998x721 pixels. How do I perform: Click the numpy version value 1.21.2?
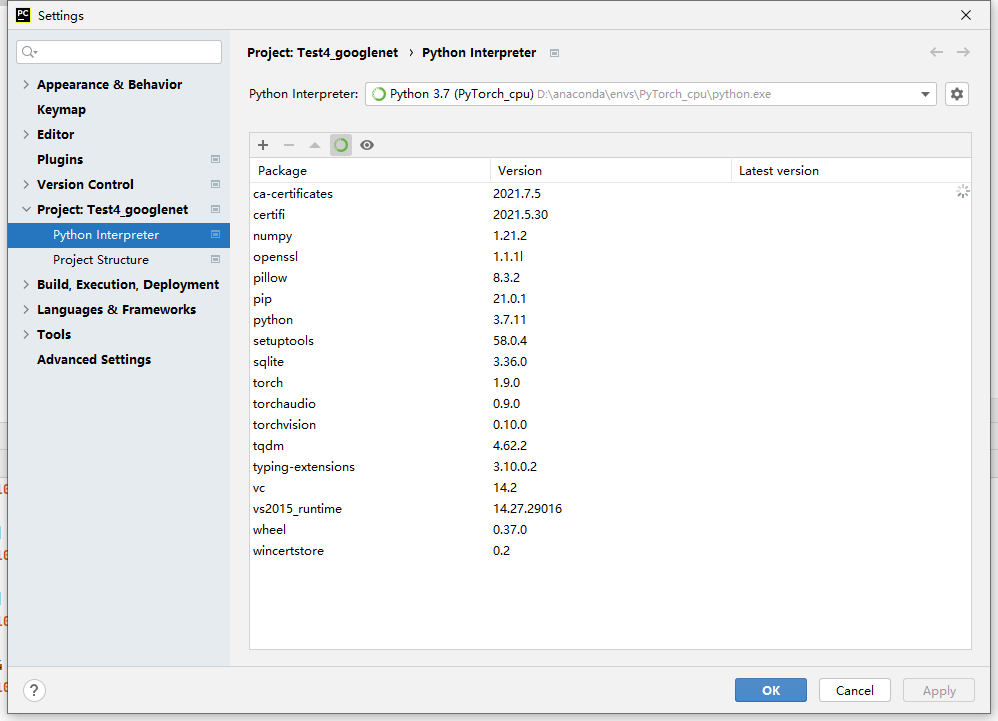(510, 235)
